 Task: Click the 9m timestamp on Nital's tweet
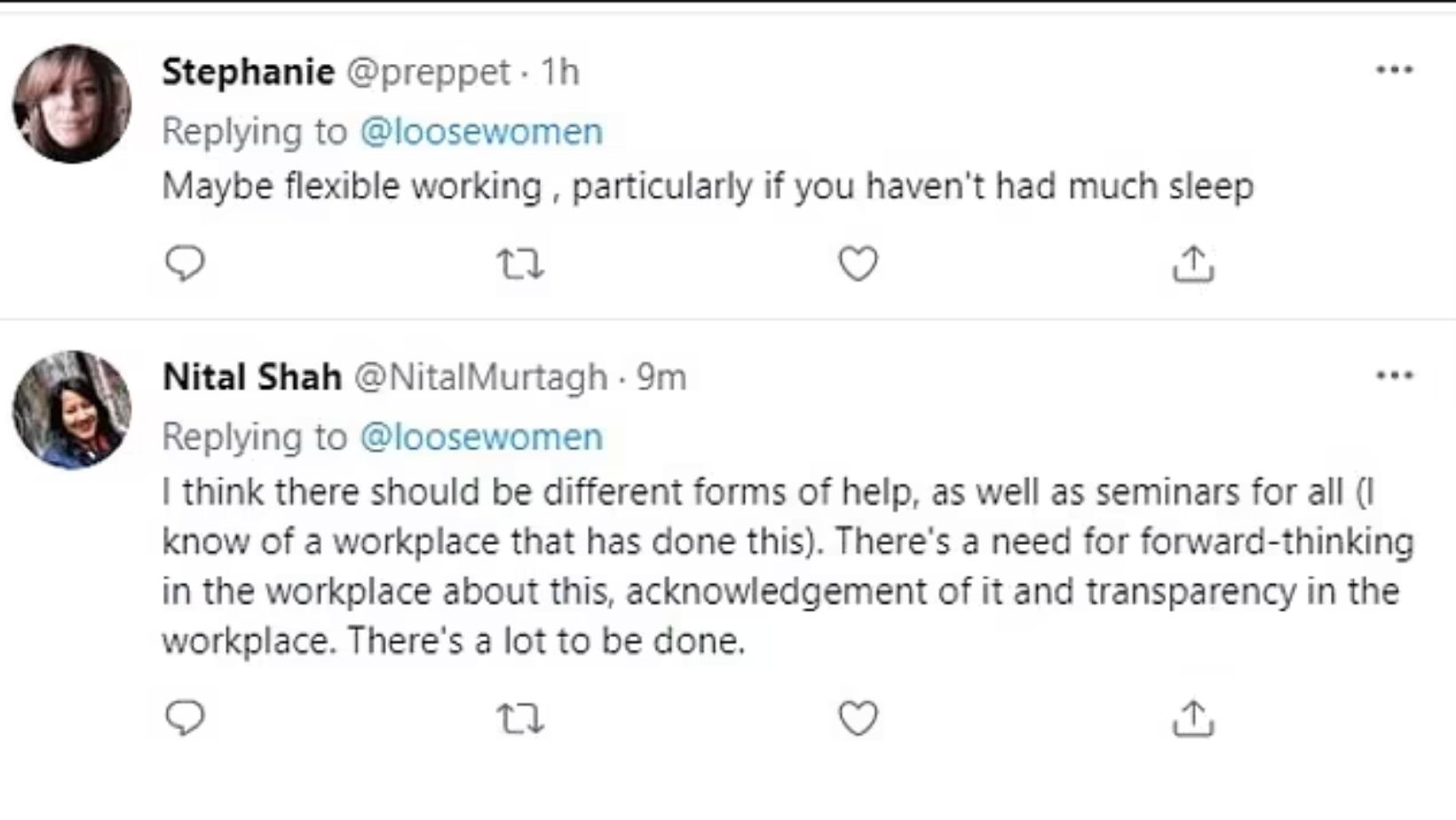coord(661,377)
